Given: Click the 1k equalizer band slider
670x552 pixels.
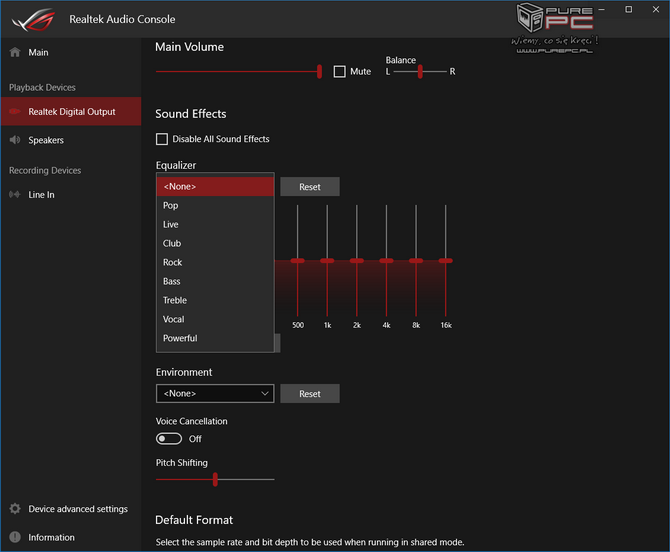Looking at the screenshot, I should coord(327,261).
